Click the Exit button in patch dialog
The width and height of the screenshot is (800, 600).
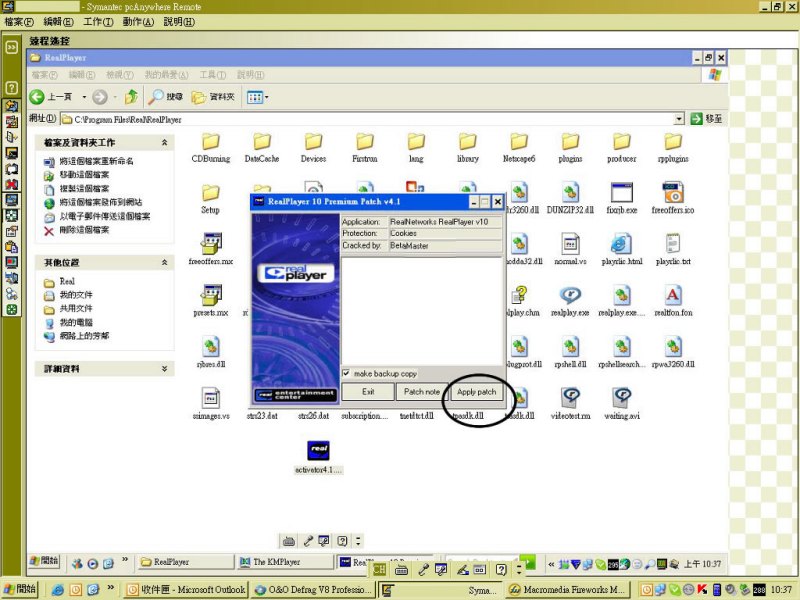point(368,392)
